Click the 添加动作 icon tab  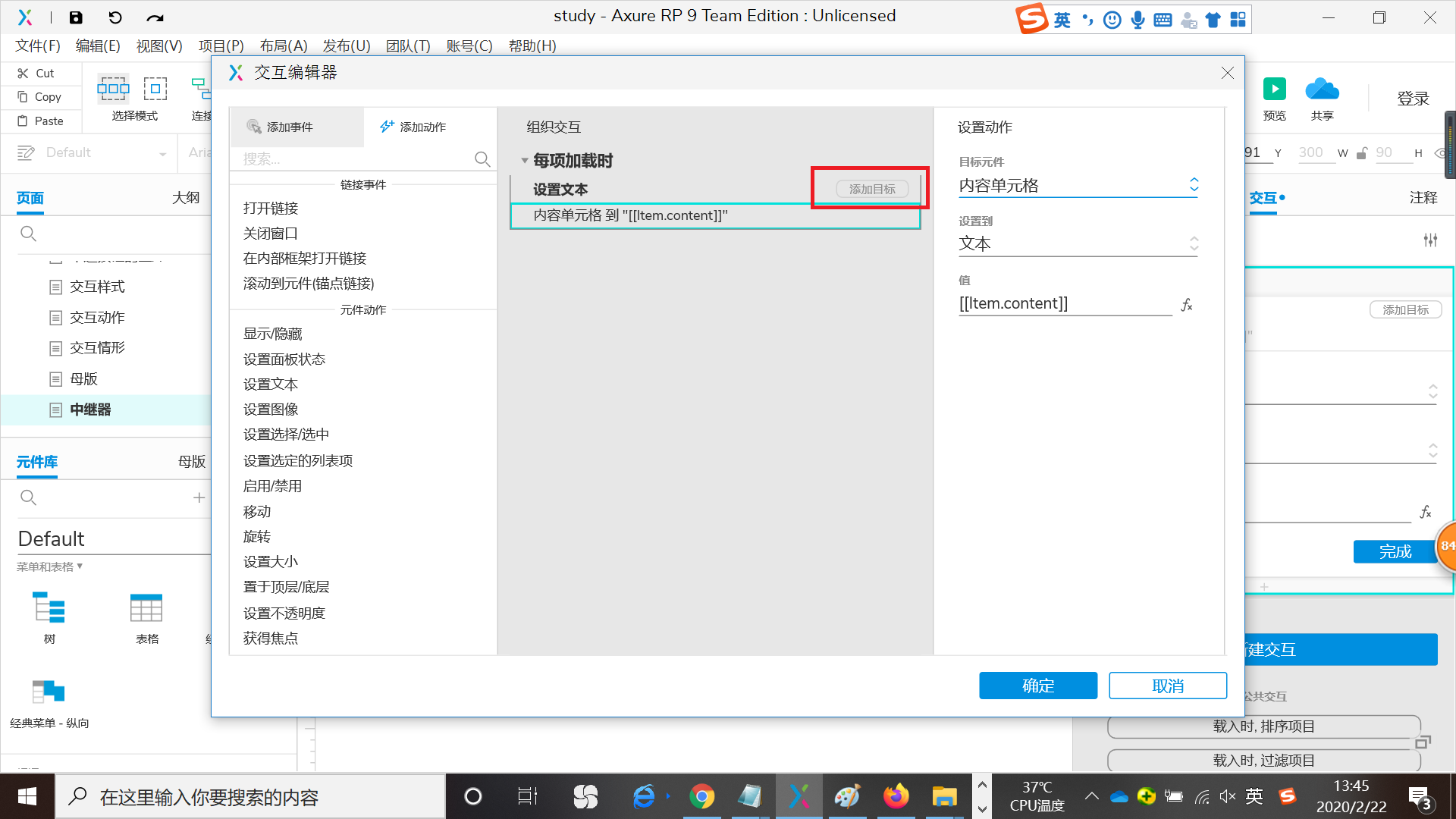tap(412, 126)
